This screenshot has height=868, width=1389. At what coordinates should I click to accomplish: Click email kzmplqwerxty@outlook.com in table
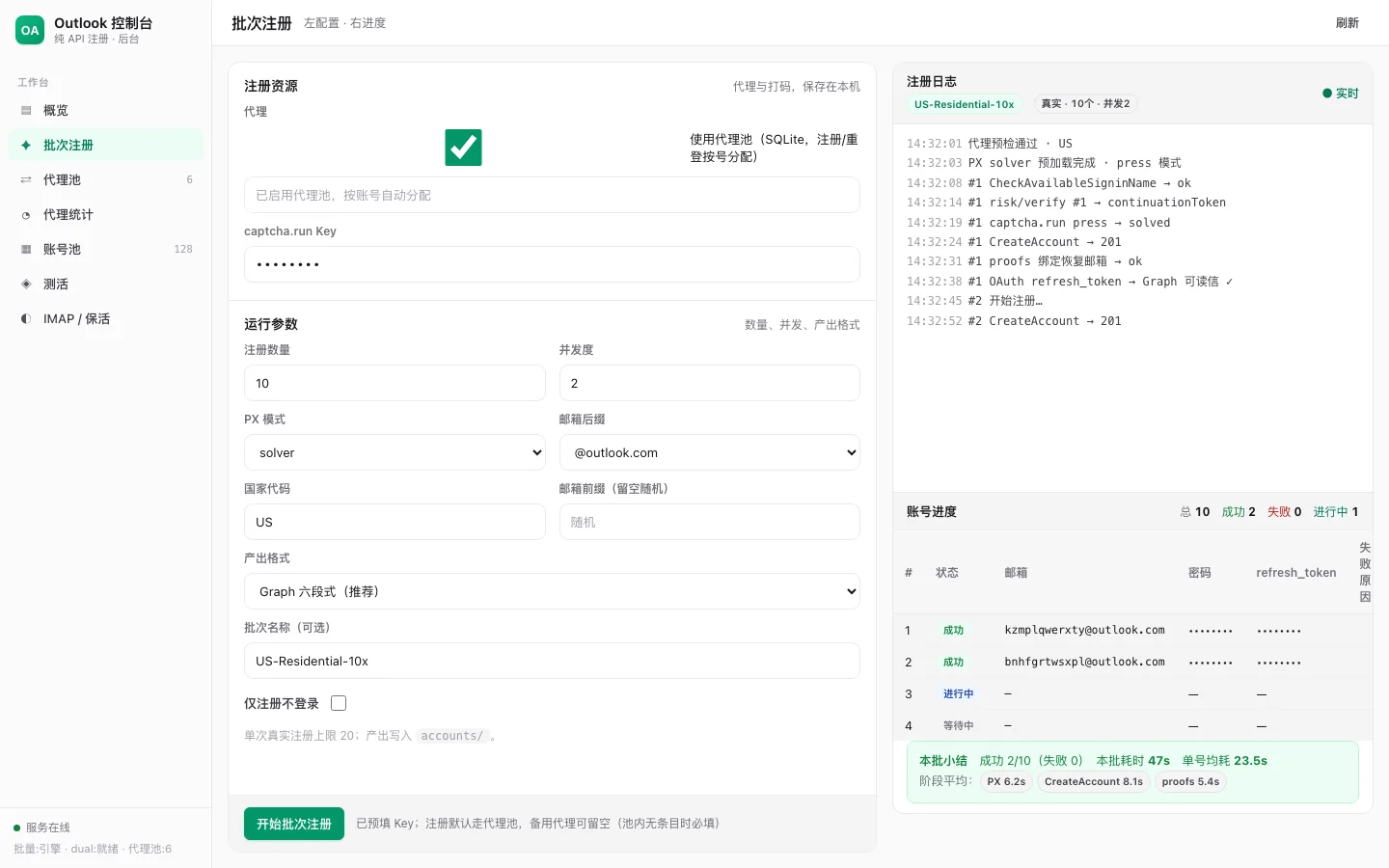coord(1084,631)
